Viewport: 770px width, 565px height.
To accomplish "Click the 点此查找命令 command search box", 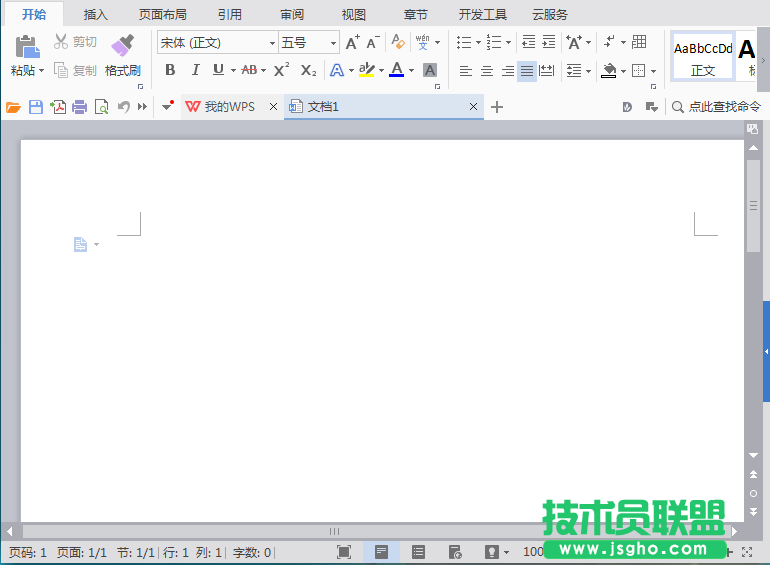I will [x=716, y=107].
